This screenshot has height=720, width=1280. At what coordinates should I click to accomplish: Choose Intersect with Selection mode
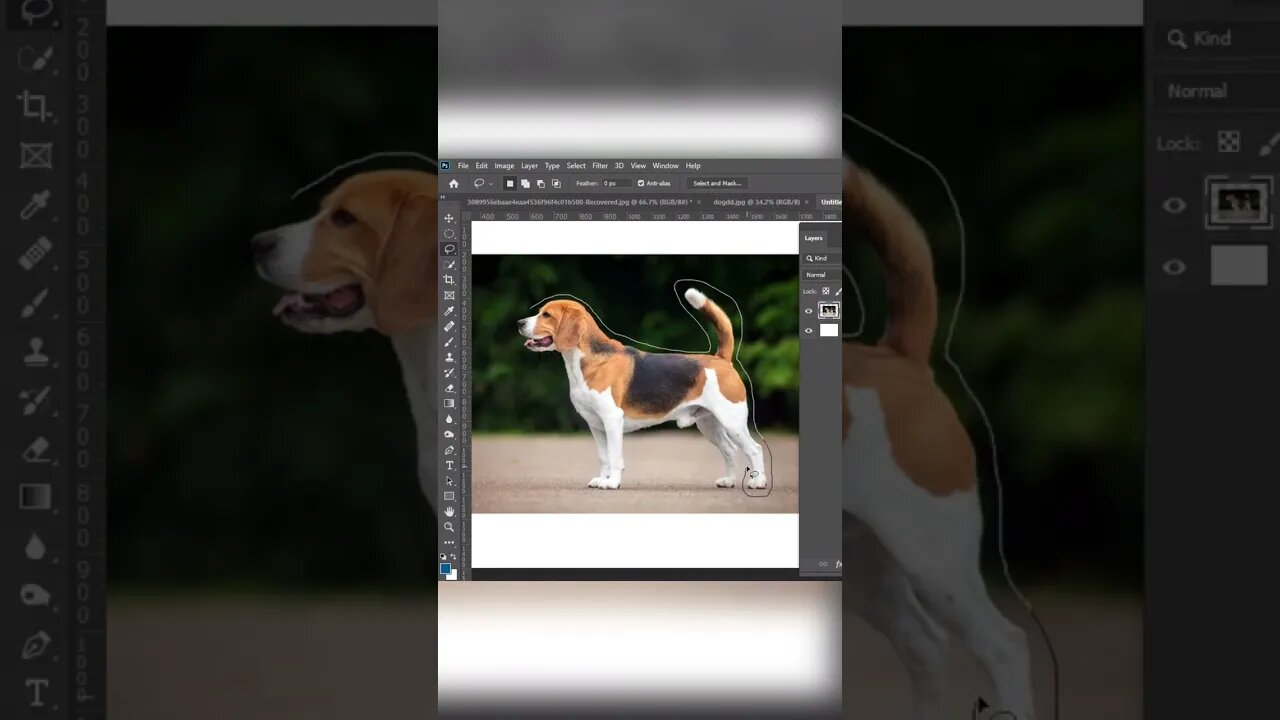(556, 184)
